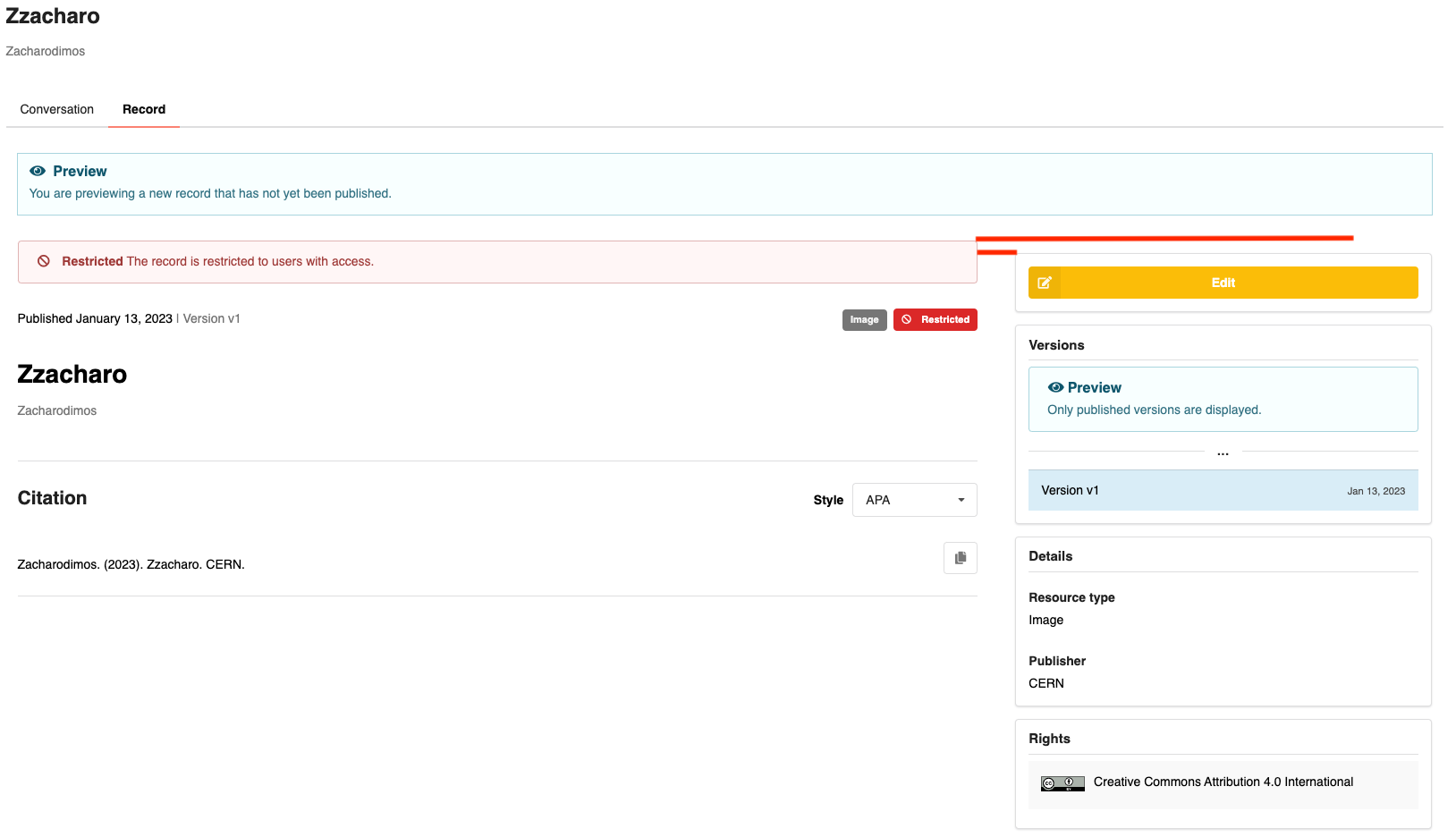Click the eye icon in the Versions preview box

point(1056,387)
